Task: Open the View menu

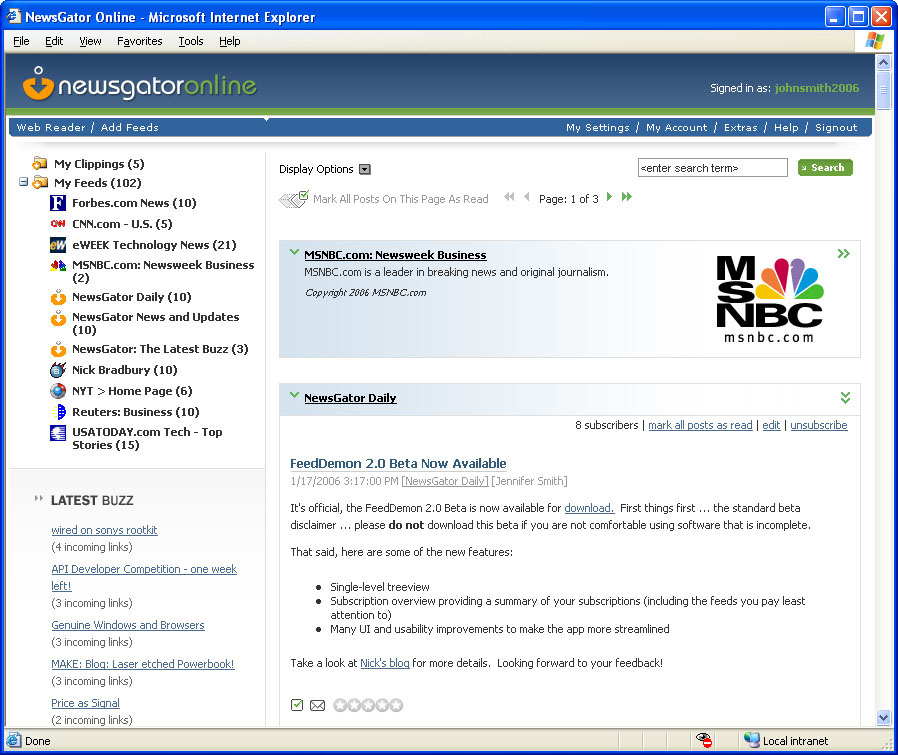Action: coord(90,41)
